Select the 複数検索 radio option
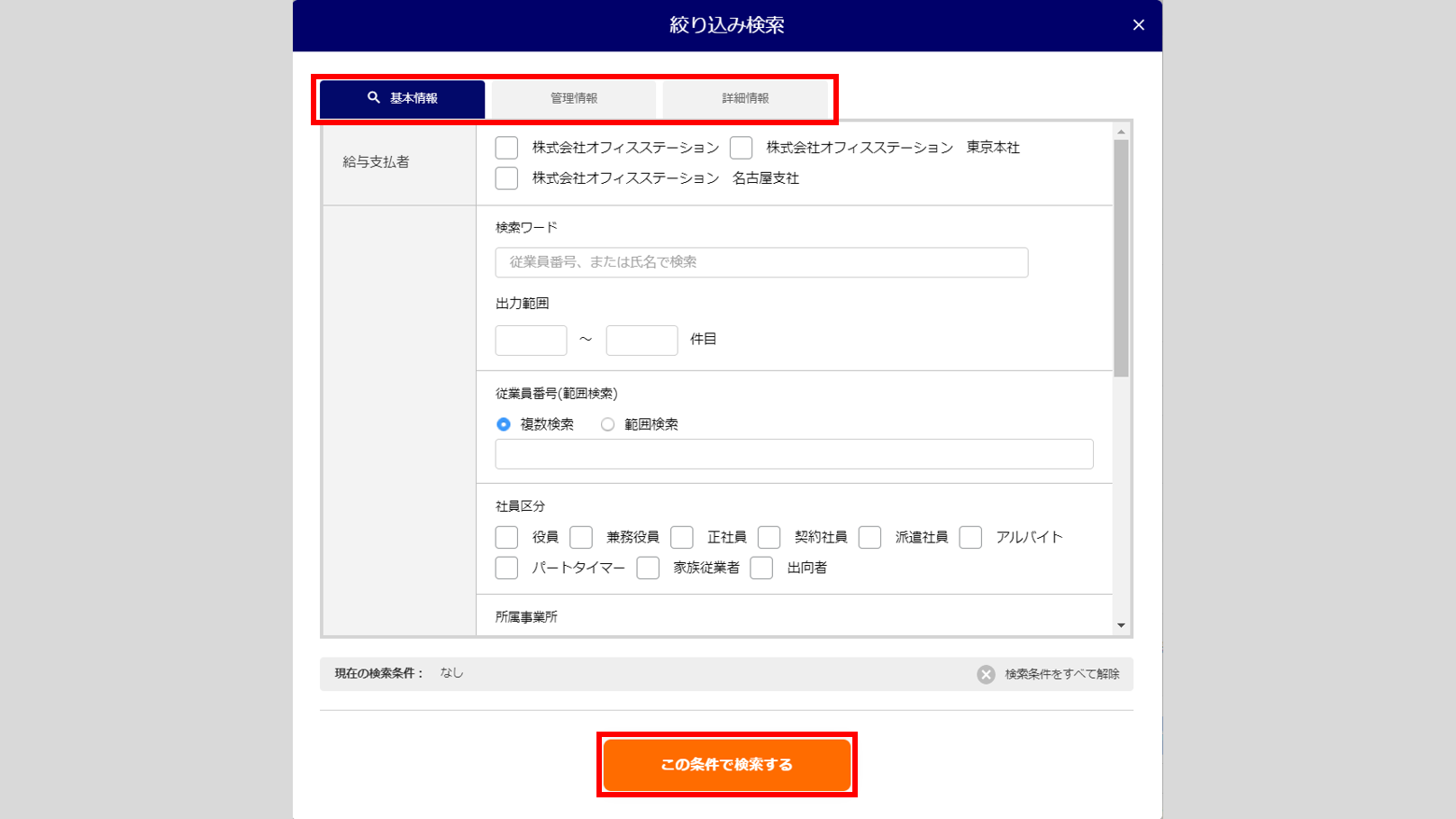 (504, 424)
